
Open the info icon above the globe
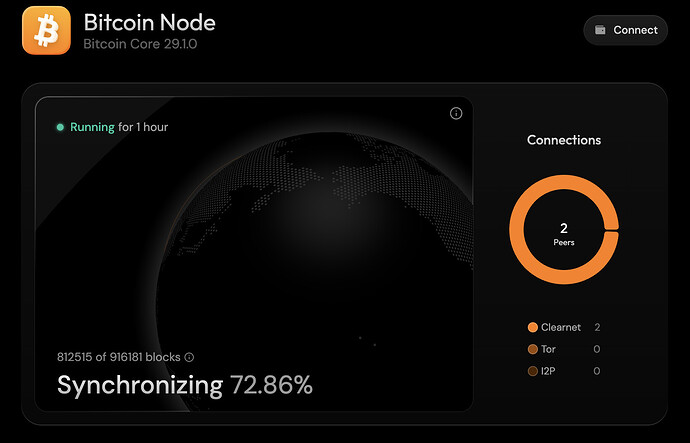(456, 114)
